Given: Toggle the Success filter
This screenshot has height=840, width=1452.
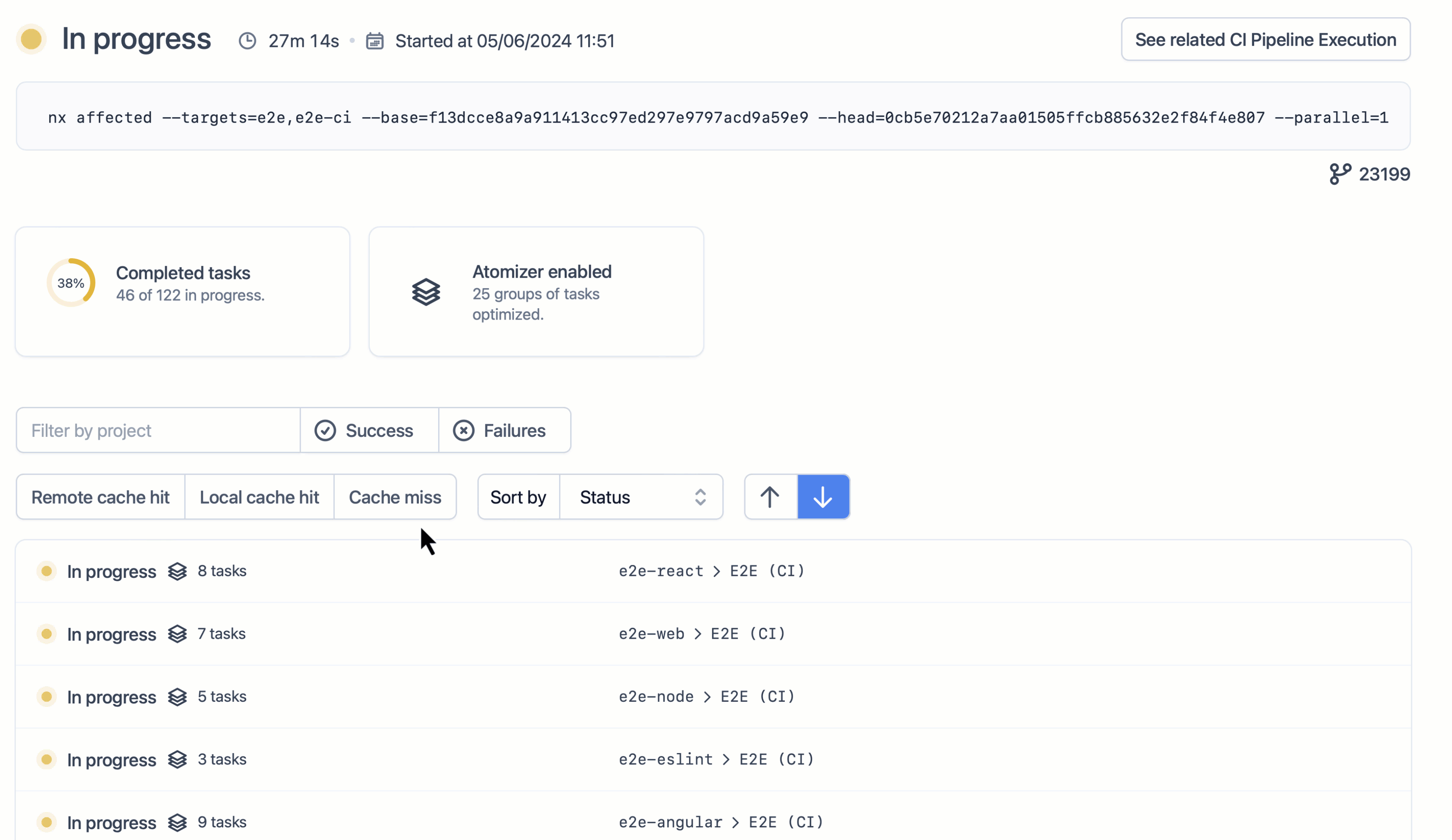Looking at the screenshot, I should click(369, 430).
